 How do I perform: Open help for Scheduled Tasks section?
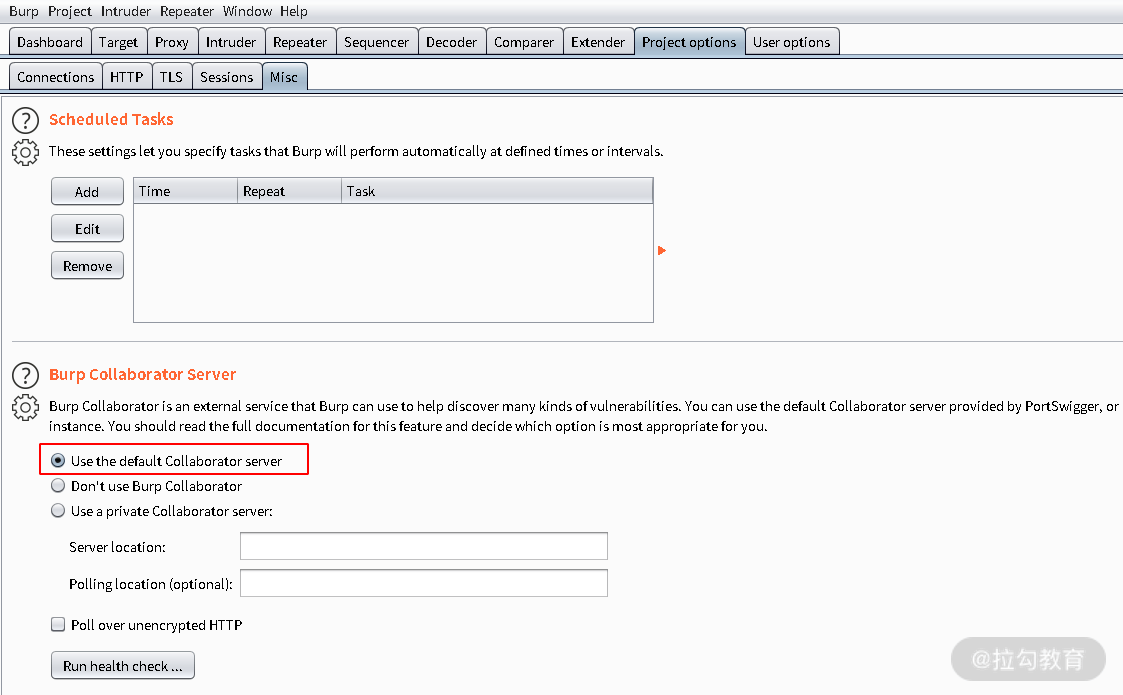click(x=26, y=120)
